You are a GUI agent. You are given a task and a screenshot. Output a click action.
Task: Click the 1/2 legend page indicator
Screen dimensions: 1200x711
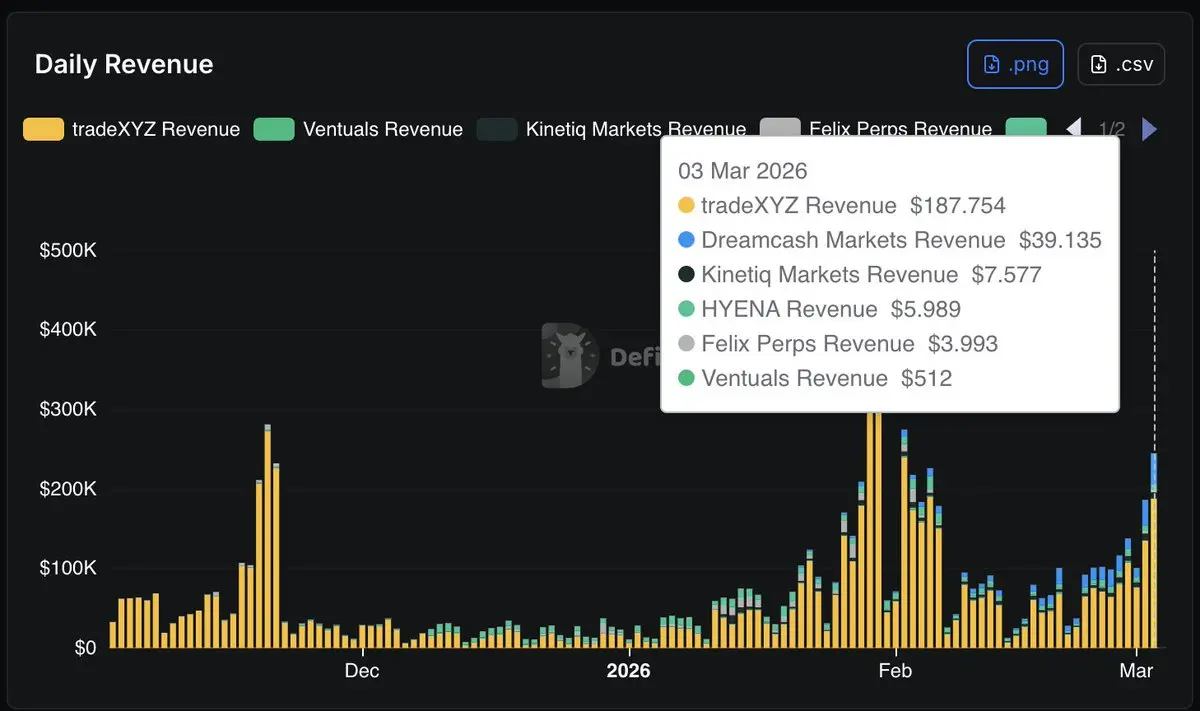(1111, 129)
